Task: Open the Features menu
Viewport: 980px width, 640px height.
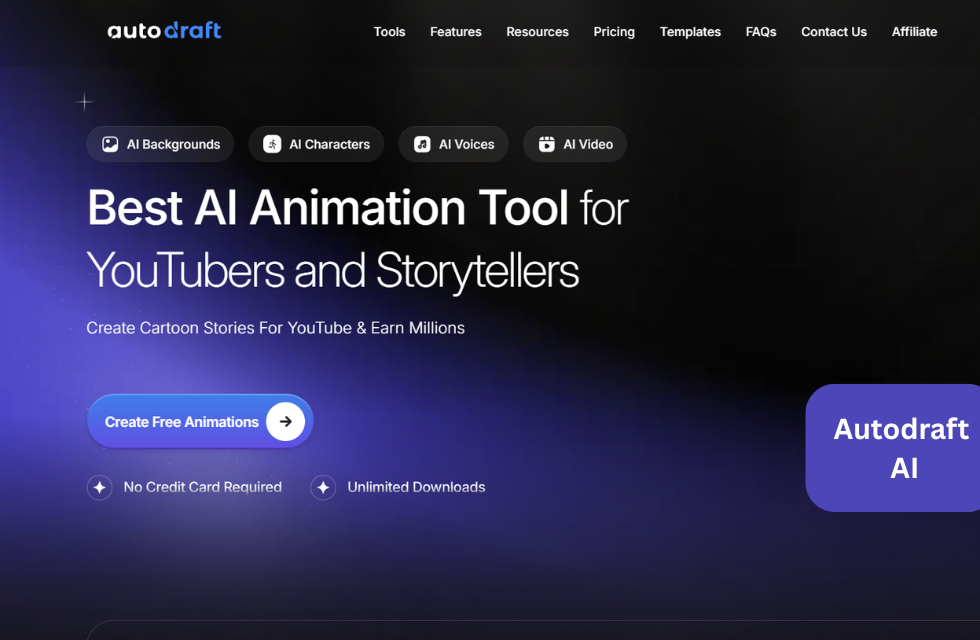Action: coord(455,32)
